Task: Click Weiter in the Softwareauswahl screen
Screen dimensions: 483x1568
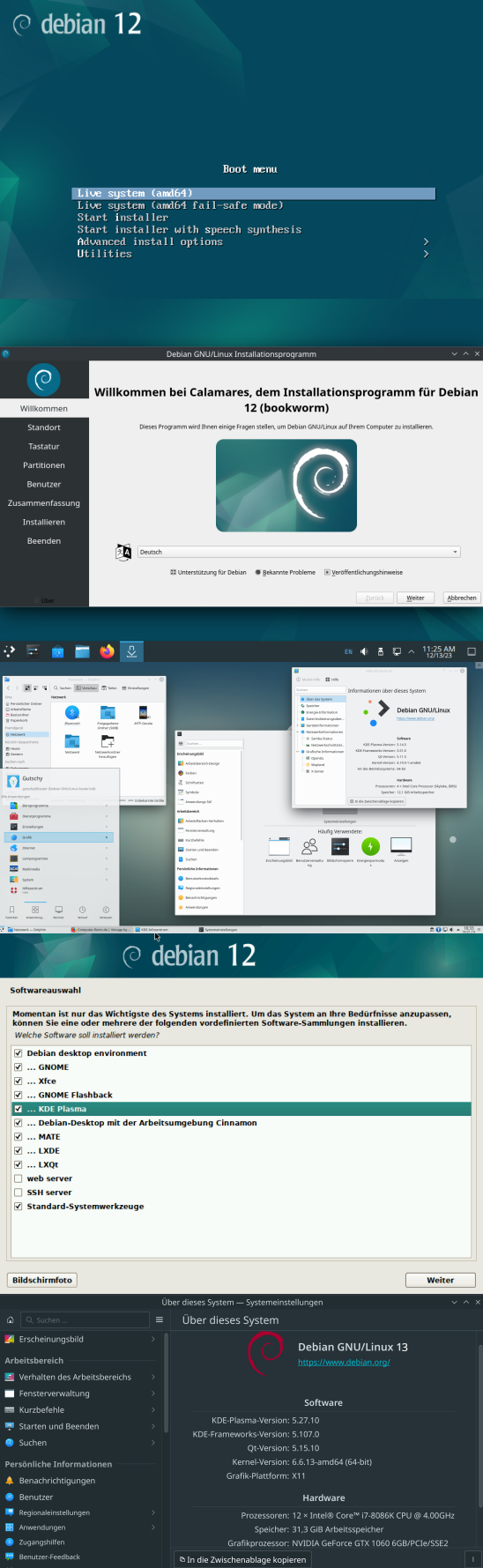Action: (x=441, y=1280)
